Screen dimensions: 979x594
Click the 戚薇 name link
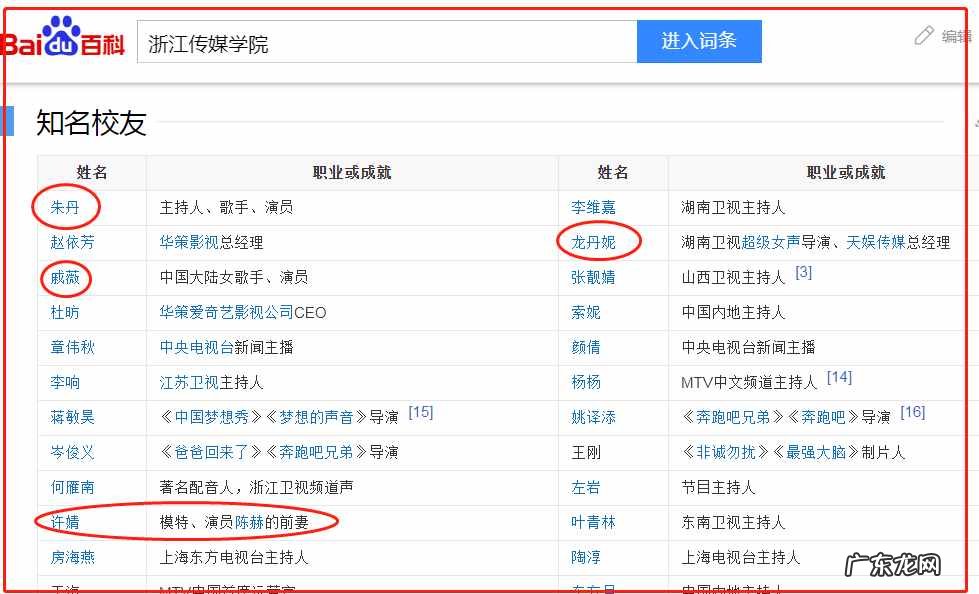65,277
